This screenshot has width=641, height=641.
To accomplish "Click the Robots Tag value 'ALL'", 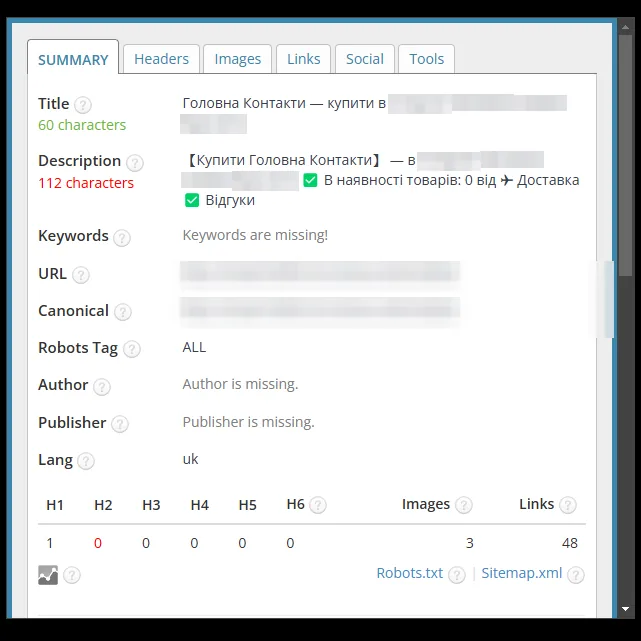I will coord(194,347).
